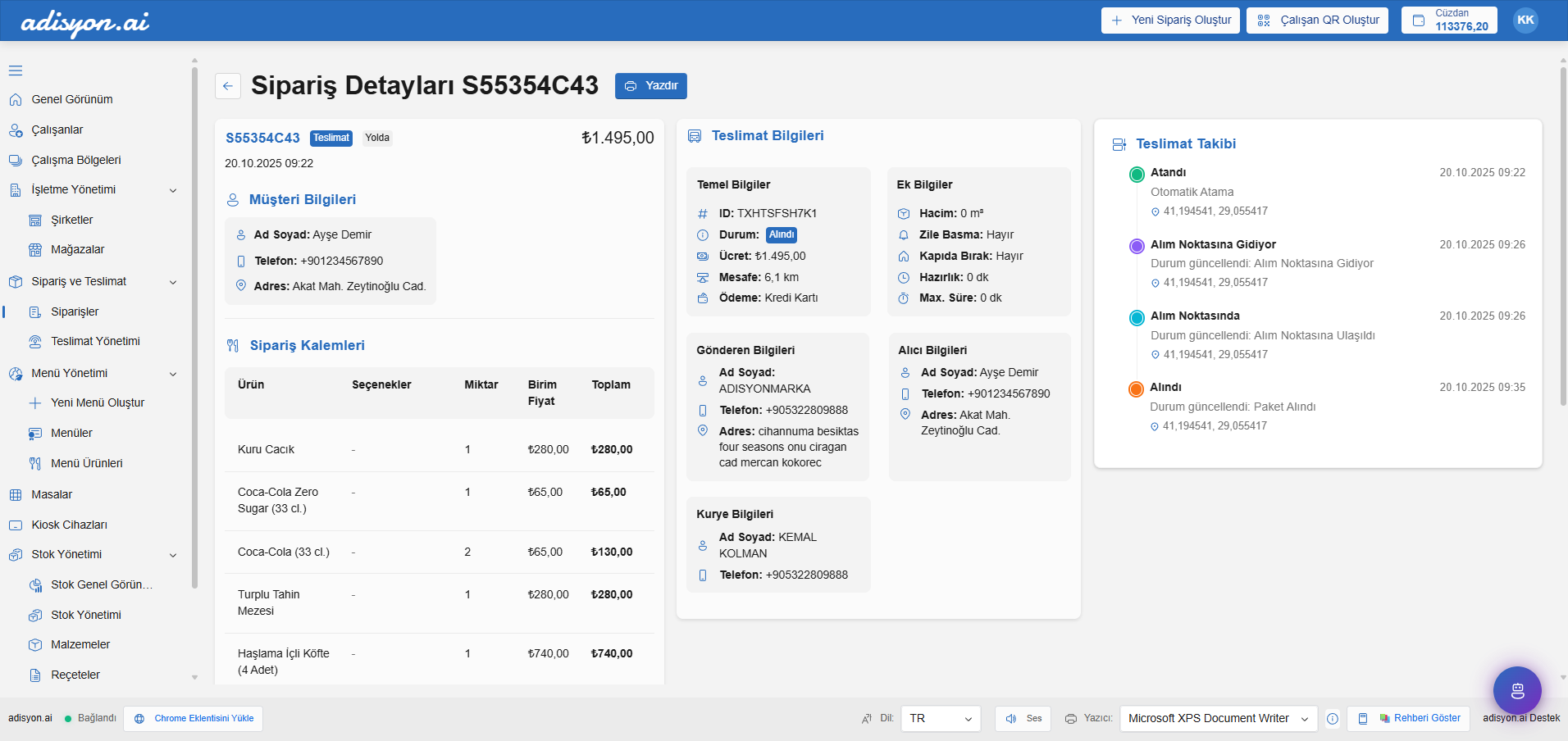The width and height of the screenshot is (1568, 741).
Task: Open the hamburger menu icon in sidebar
Action: click(x=16, y=70)
